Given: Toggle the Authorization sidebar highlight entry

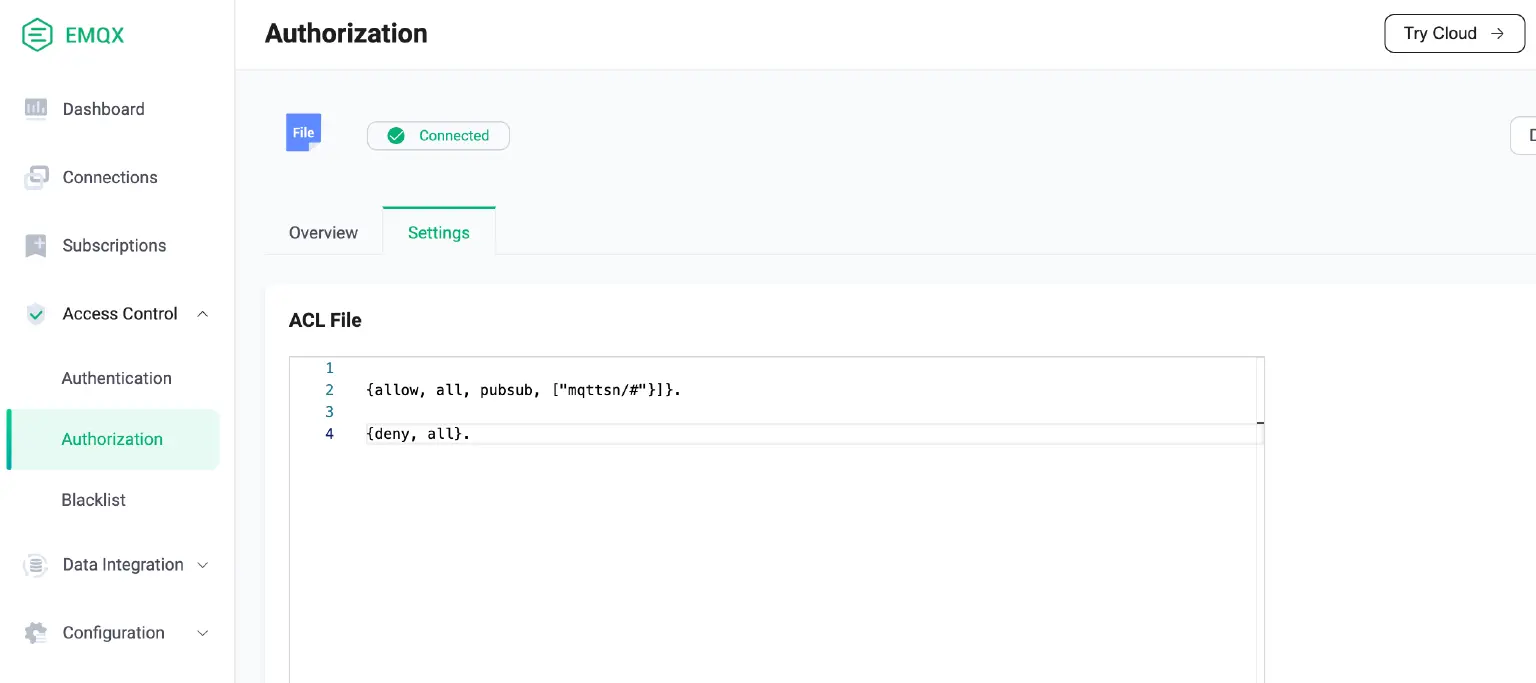Looking at the screenshot, I should click(x=112, y=439).
